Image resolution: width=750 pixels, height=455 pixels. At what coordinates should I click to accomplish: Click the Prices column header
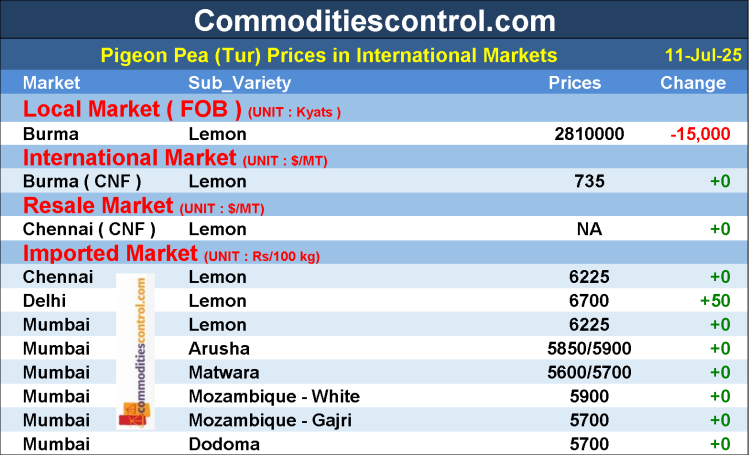click(x=575, y=83)
